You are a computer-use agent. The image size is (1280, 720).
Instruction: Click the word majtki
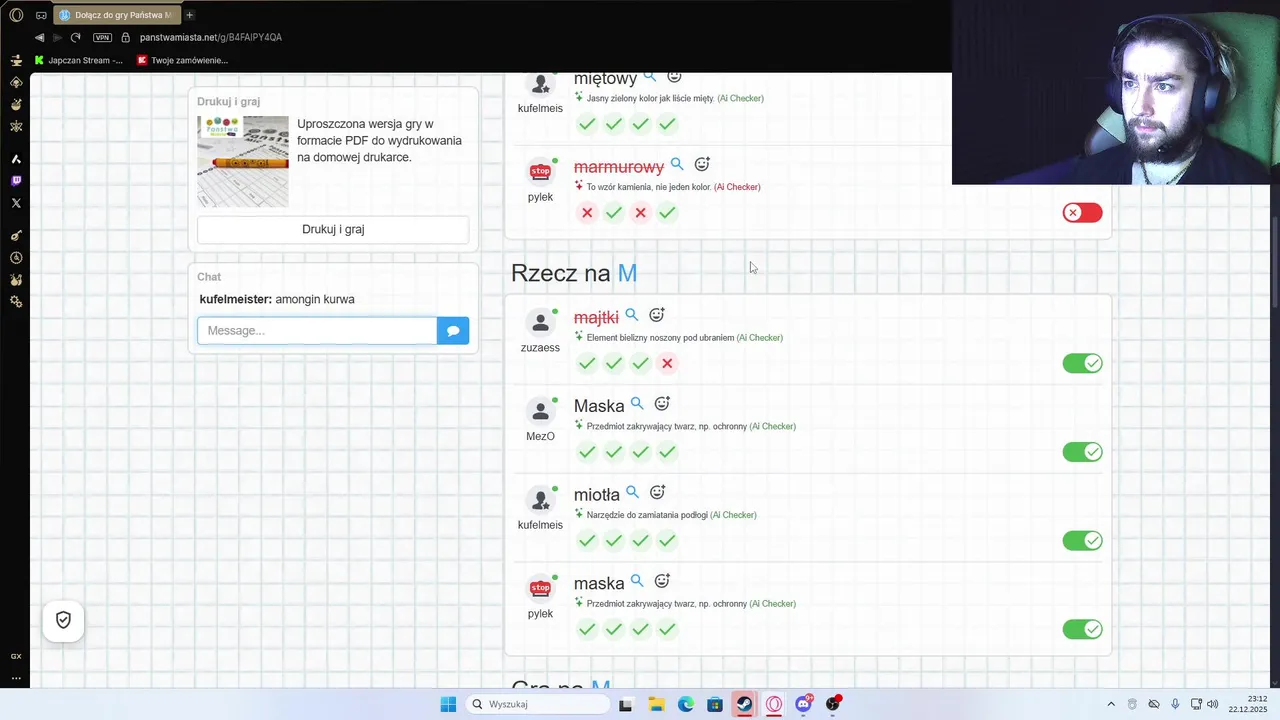pyautogui.click(x=596, y=317)
